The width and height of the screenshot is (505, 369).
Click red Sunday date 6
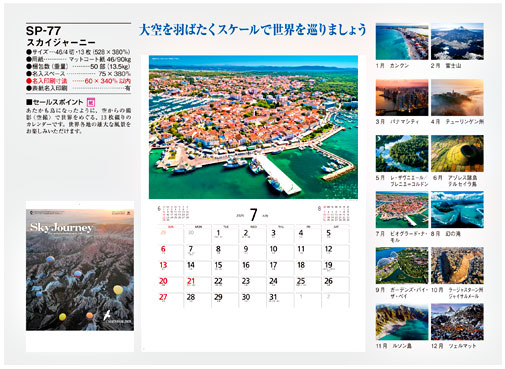pos(163,249)
